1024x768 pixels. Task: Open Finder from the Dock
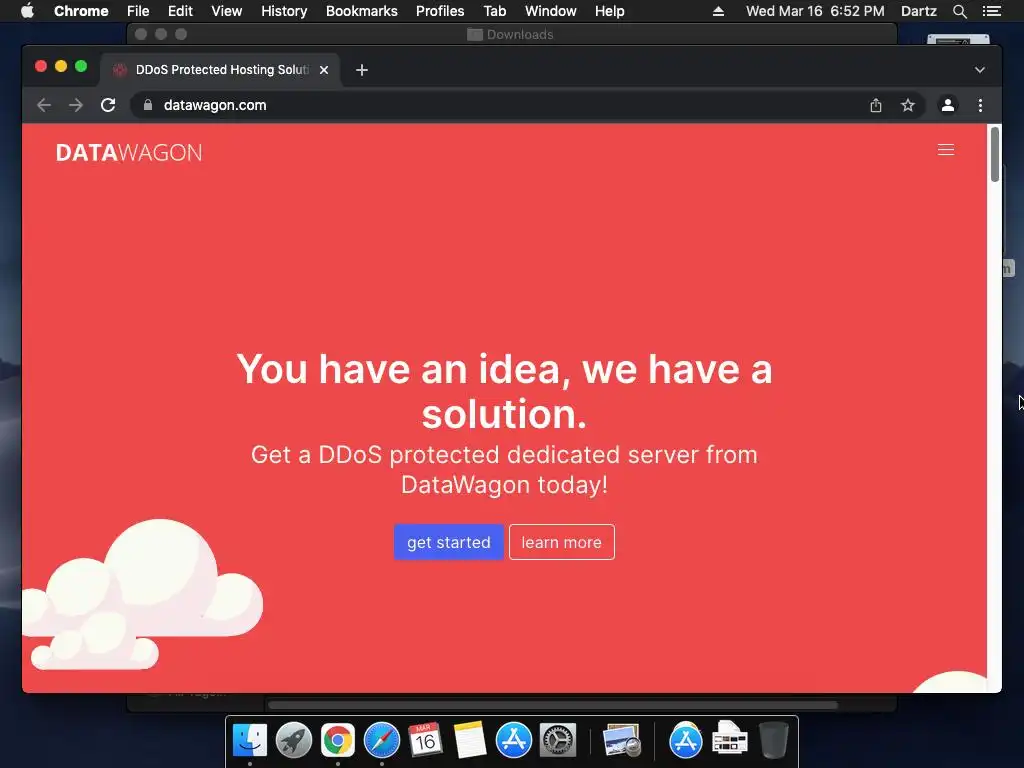pyautogui.click(x=249, y=741)
